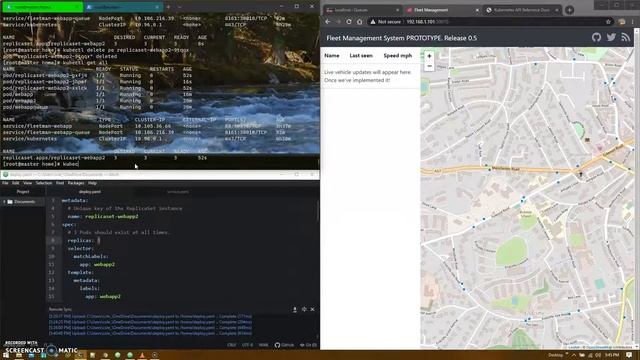Click the Not secure warning icon

click(373, 22)
